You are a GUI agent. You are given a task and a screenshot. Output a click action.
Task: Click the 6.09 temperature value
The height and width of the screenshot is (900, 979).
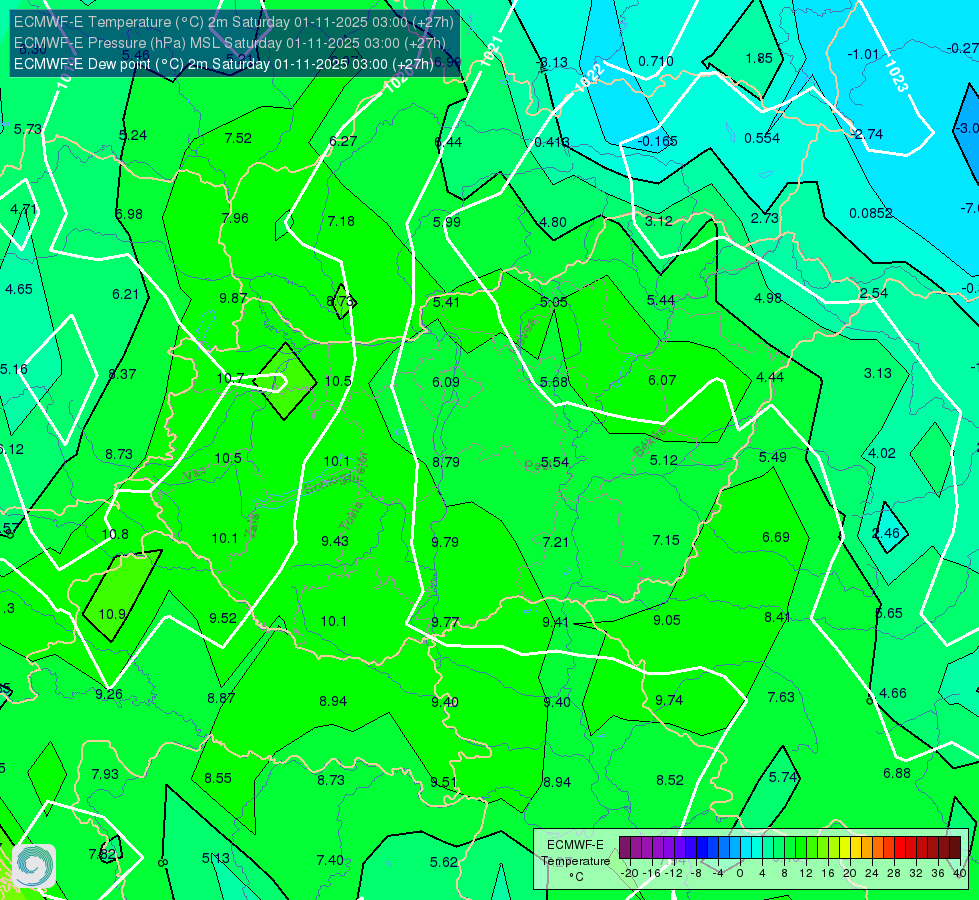446,382
